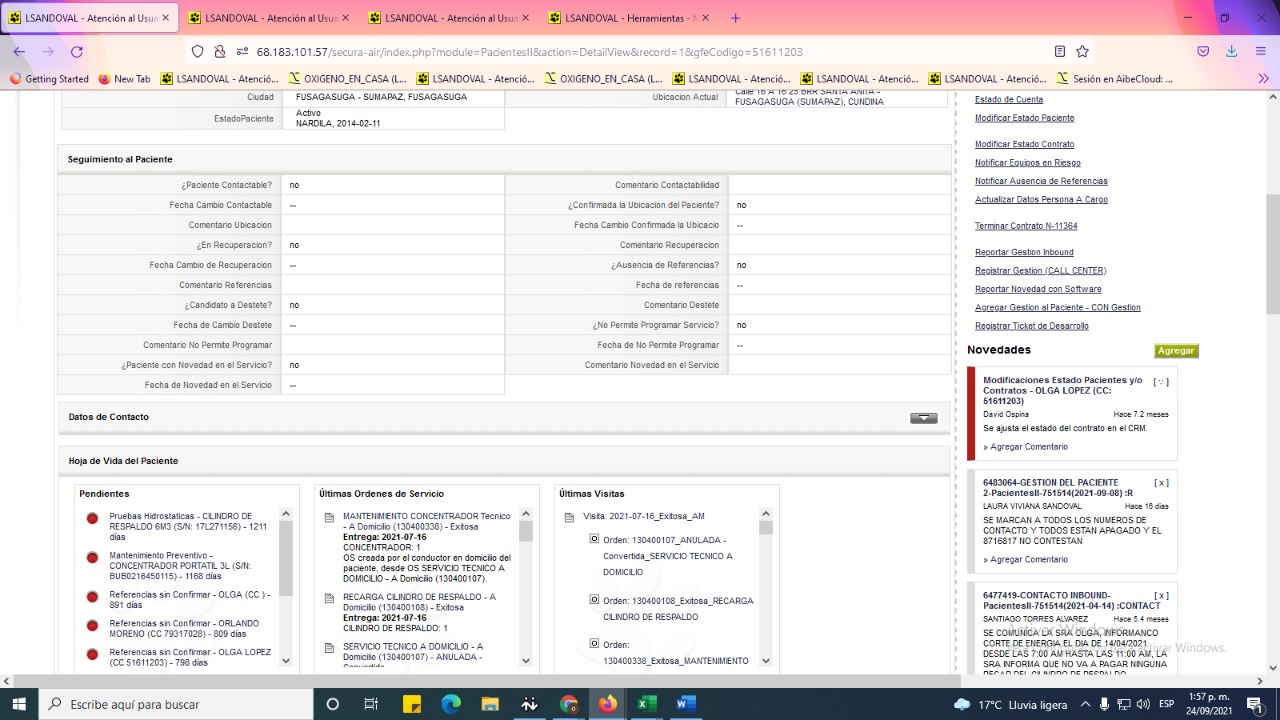Open SERVICIO TECNICO A DOMICILIO order document icon
The image size is (1280, 720).
click(330, 649)
